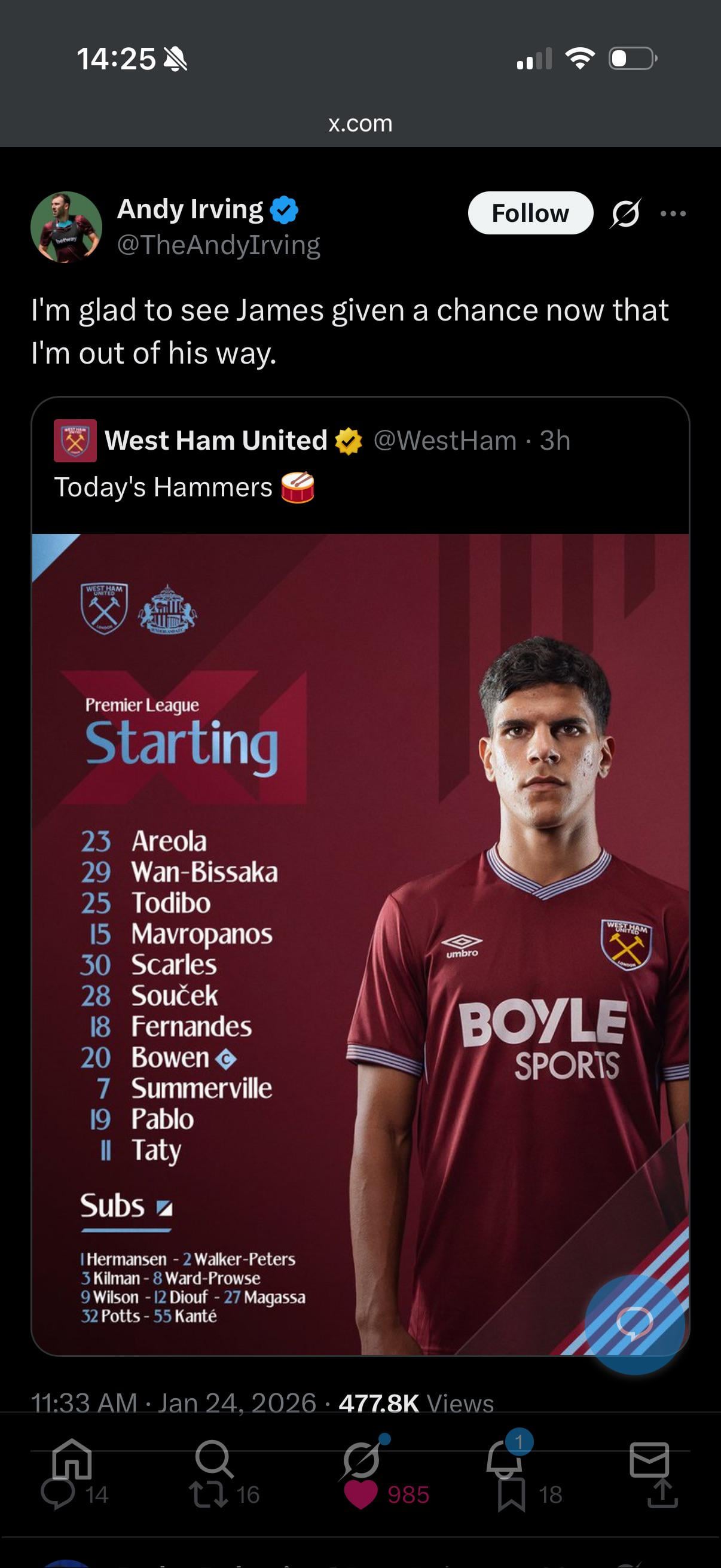Open the @TheAndyIrving handle link
The height and width of the screenshot is (1568, 721).
pyautogui.click(x=218, y=245)
